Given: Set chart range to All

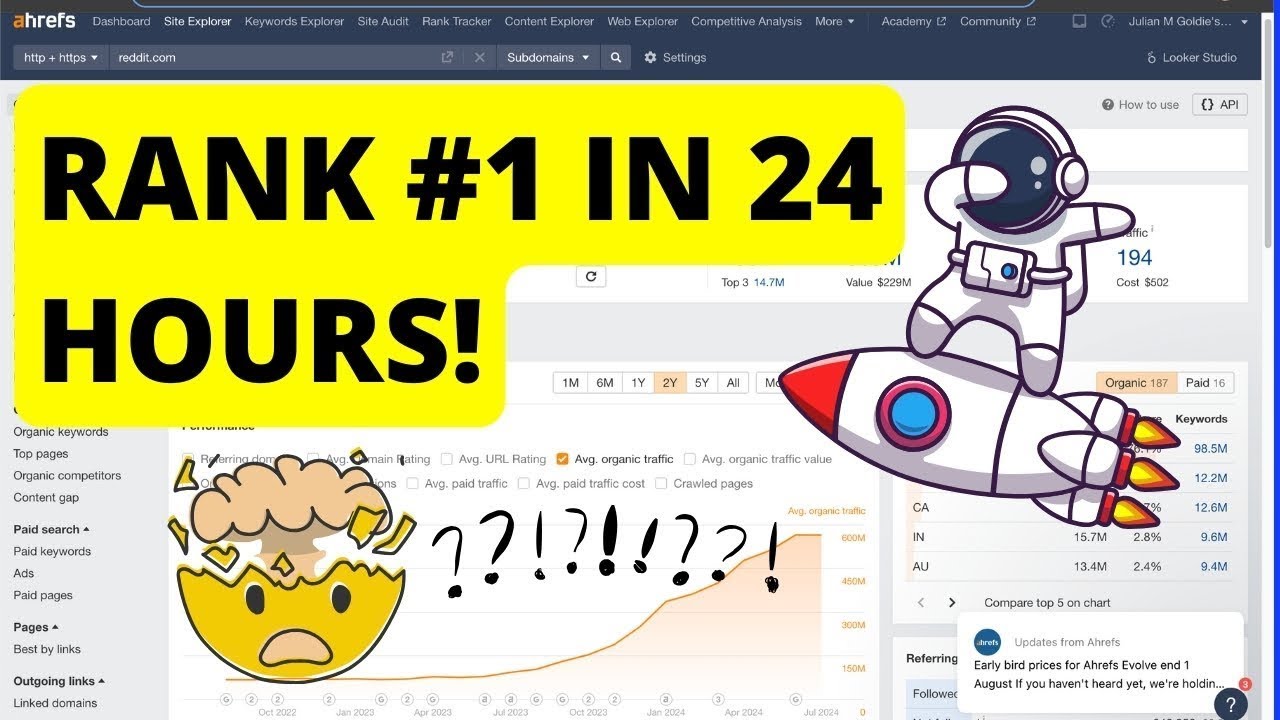Looking at the screenshot, I should coord(733,382).
